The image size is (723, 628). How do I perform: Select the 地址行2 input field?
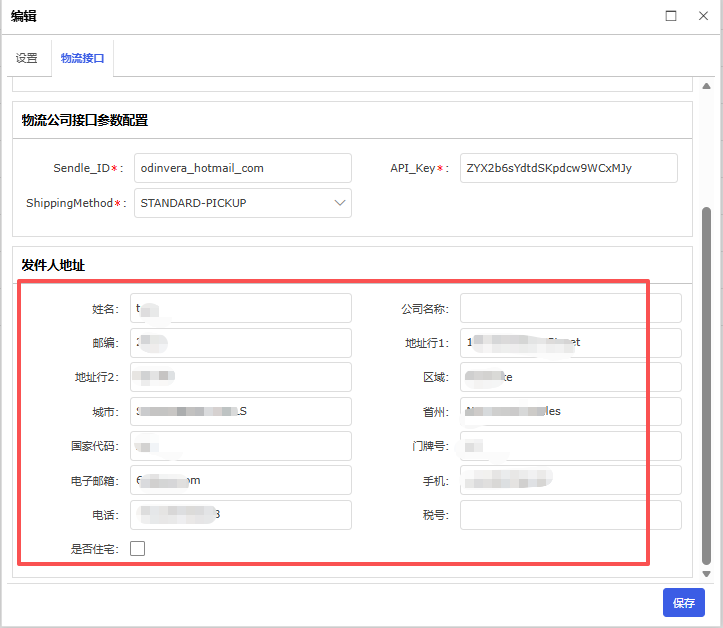pos(242,377)
